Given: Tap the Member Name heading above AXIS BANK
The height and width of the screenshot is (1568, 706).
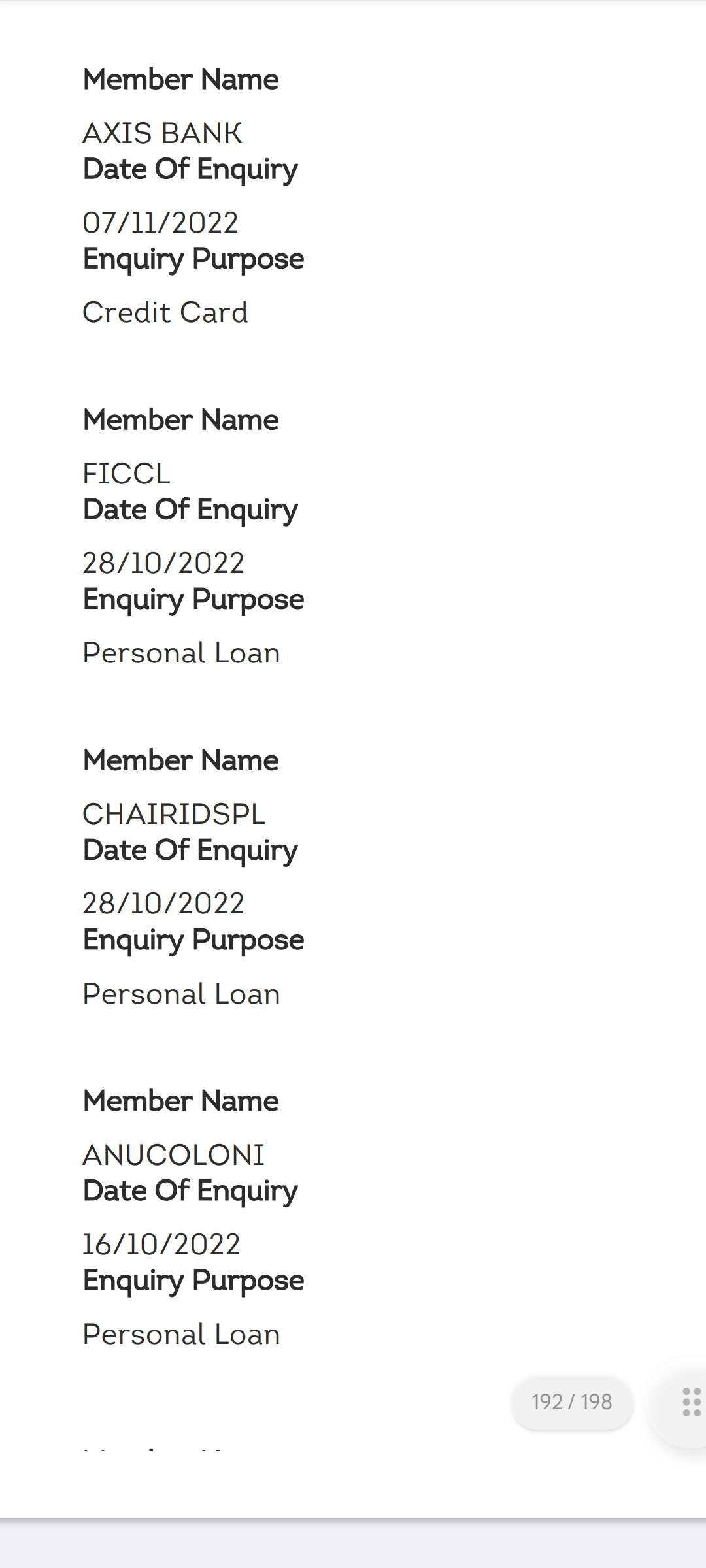Looking at the screenshot, I should pyautogui.click(x=180, y=80).
